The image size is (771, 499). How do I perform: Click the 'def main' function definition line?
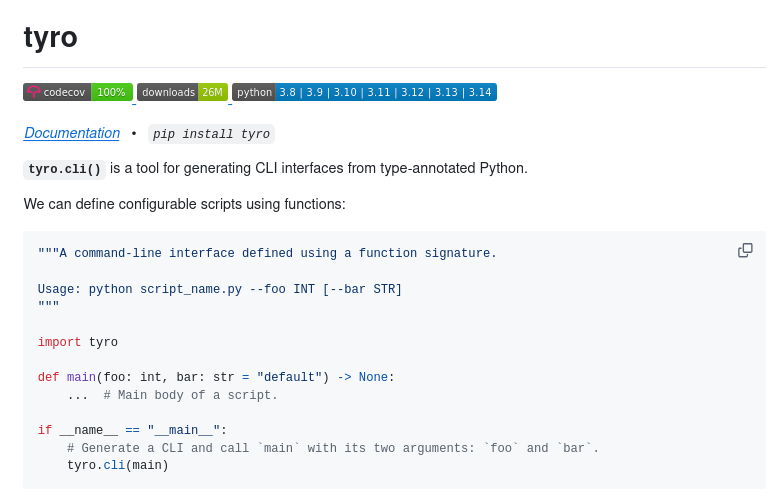[216, 378]
